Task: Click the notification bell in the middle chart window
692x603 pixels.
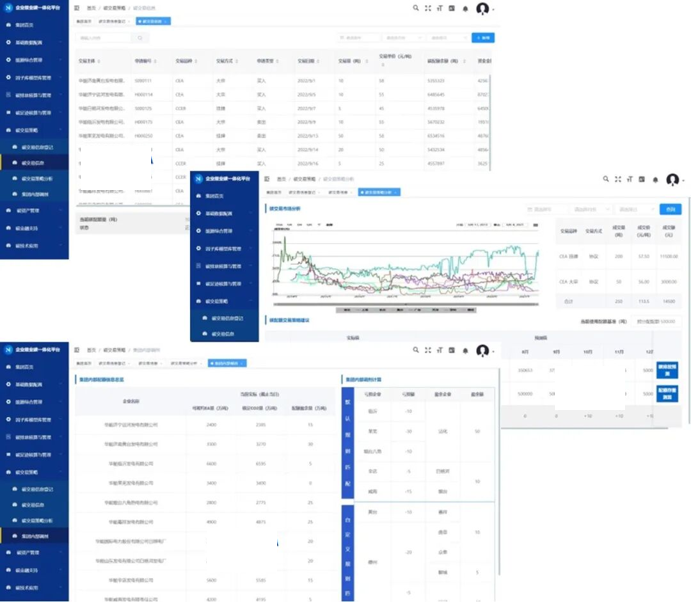Action: click(656, 181)
